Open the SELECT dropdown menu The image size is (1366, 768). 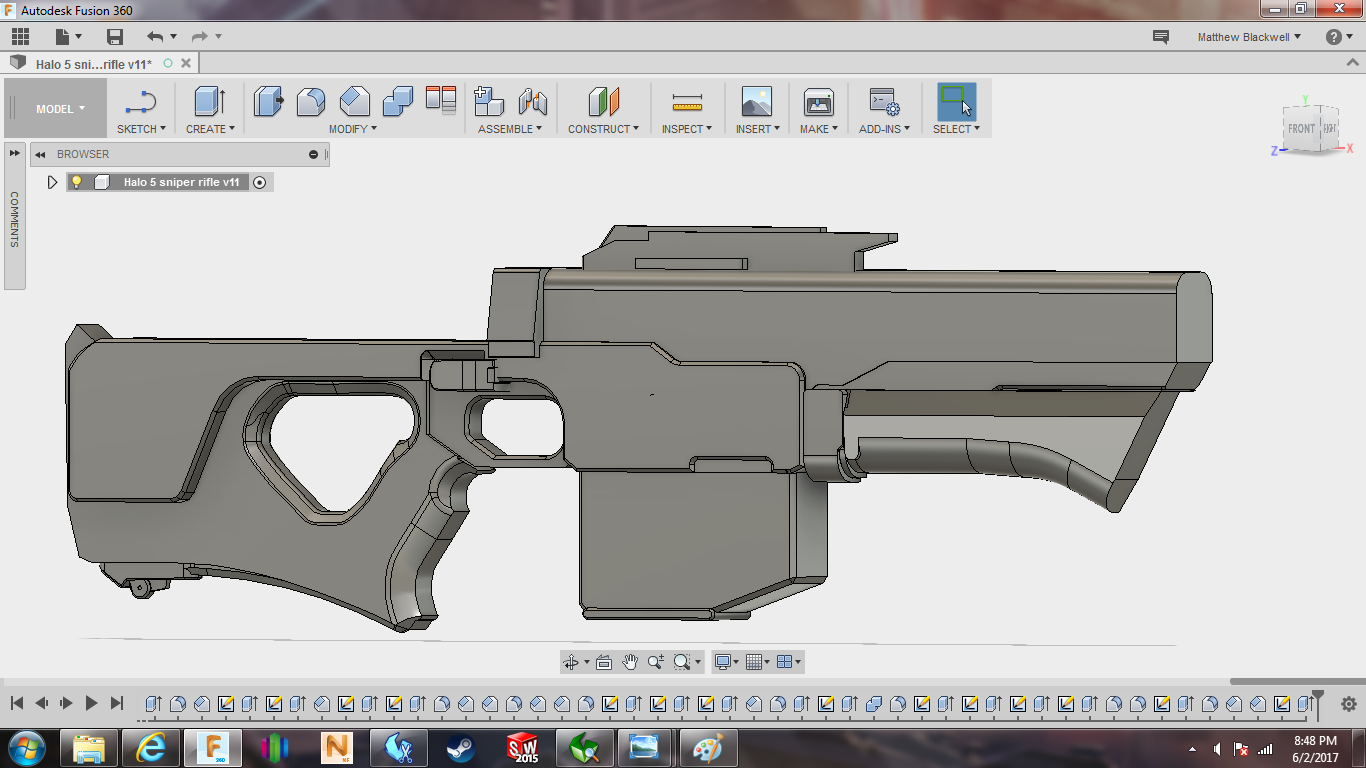(x=957, y=129)
